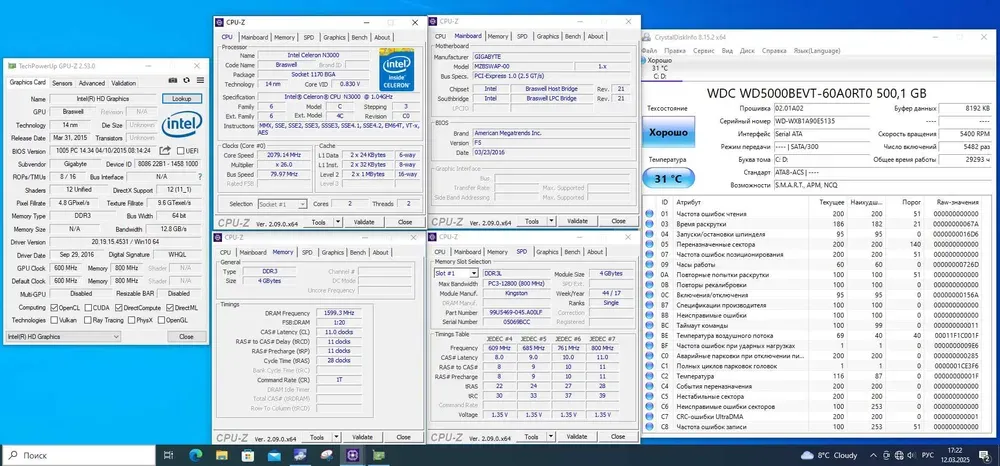This screenshot has height=466, width=1000.
Task: Open the Mail app from the taskbar
Action: (x=274, y=455)
